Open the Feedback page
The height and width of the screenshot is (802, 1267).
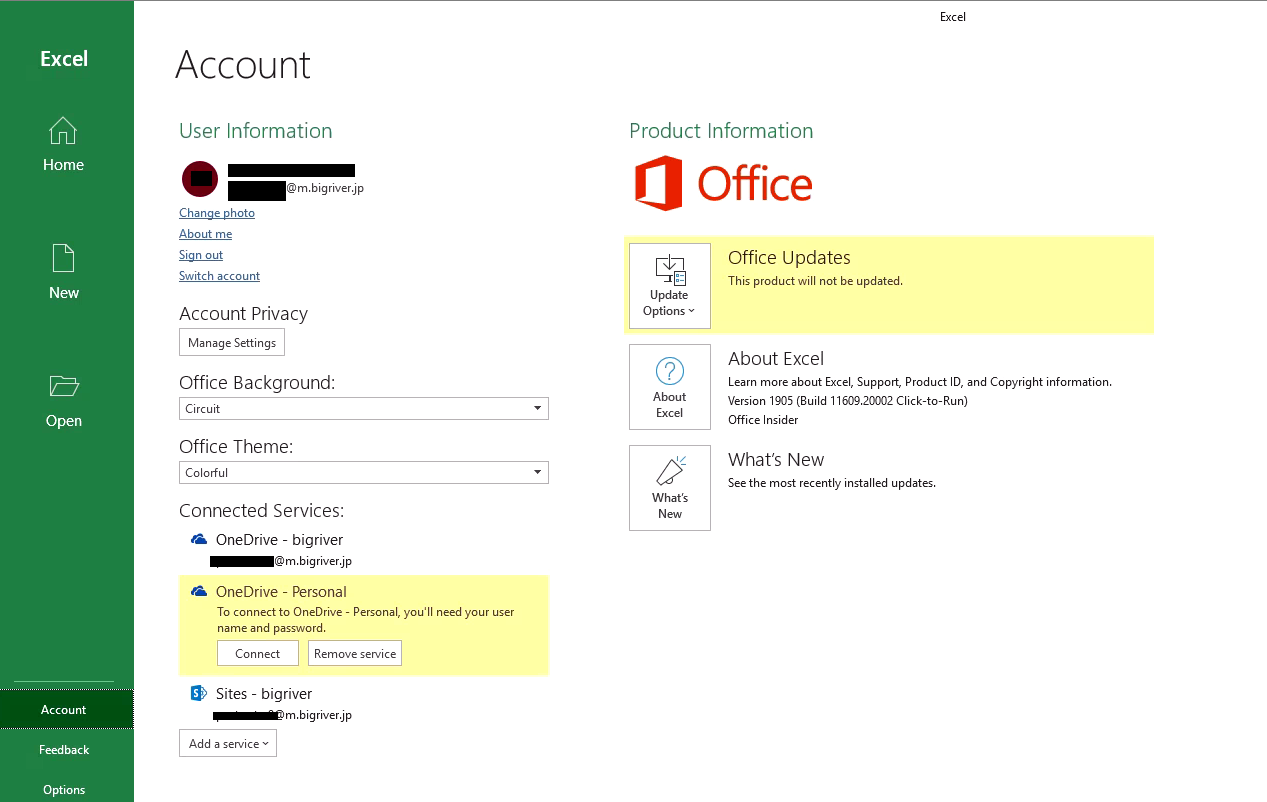(63, 749)
